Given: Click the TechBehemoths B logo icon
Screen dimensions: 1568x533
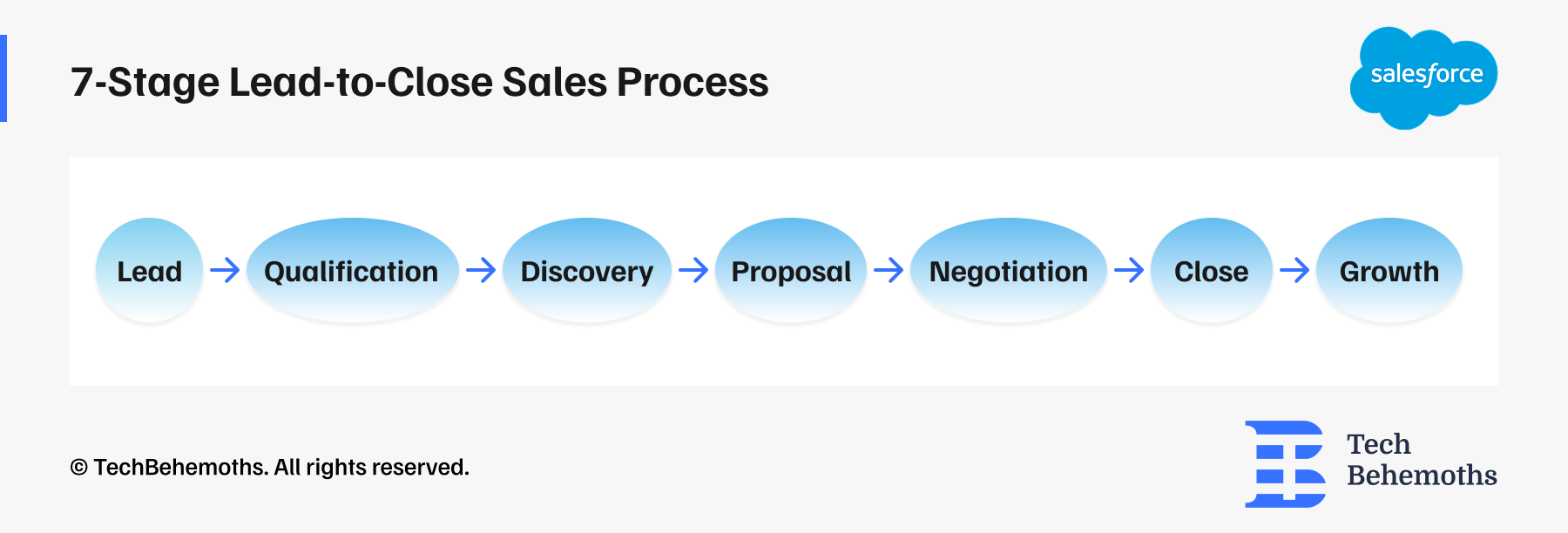Looking at the screenshot, I should (1285, 463).
